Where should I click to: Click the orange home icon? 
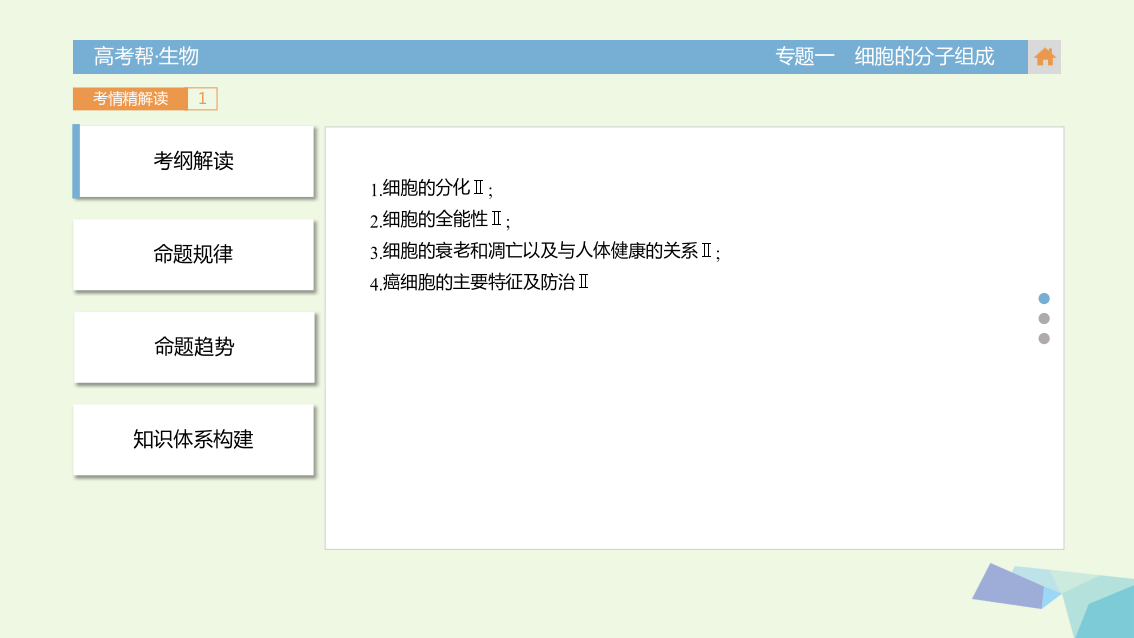[x=1044, y=56]
